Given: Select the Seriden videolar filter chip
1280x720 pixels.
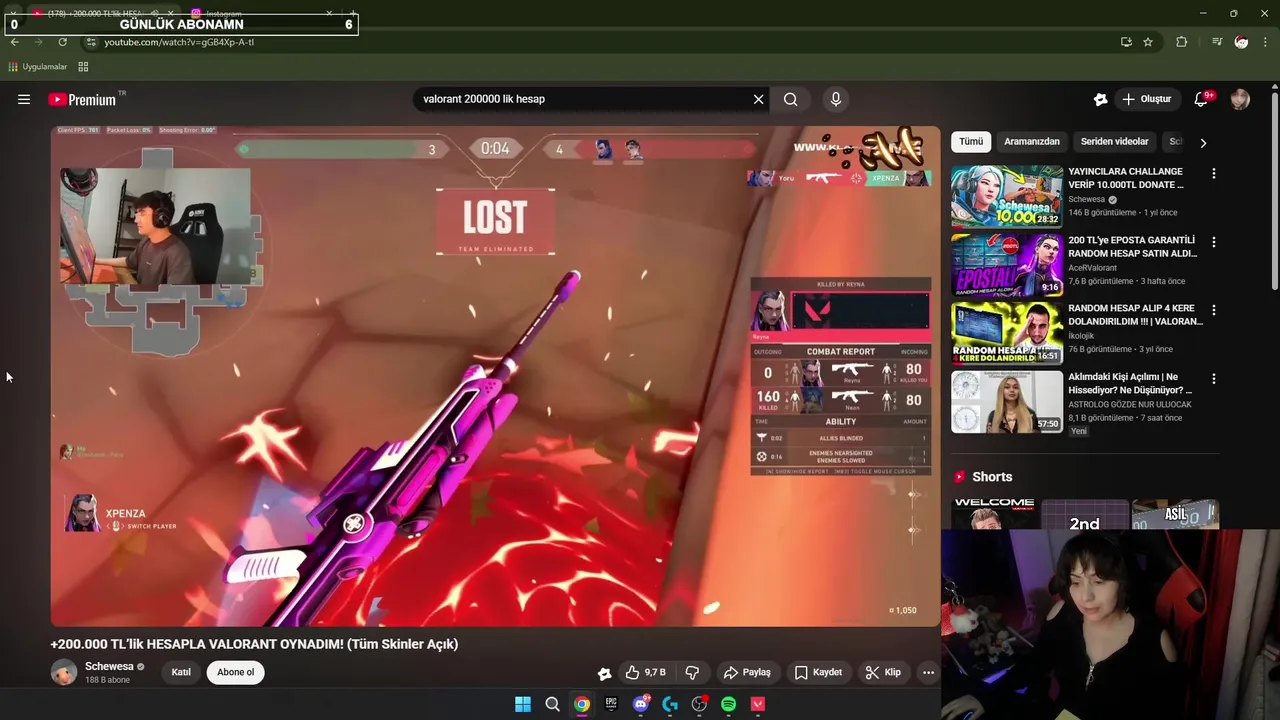Looking at the screenshot, I should point(1114,142).
